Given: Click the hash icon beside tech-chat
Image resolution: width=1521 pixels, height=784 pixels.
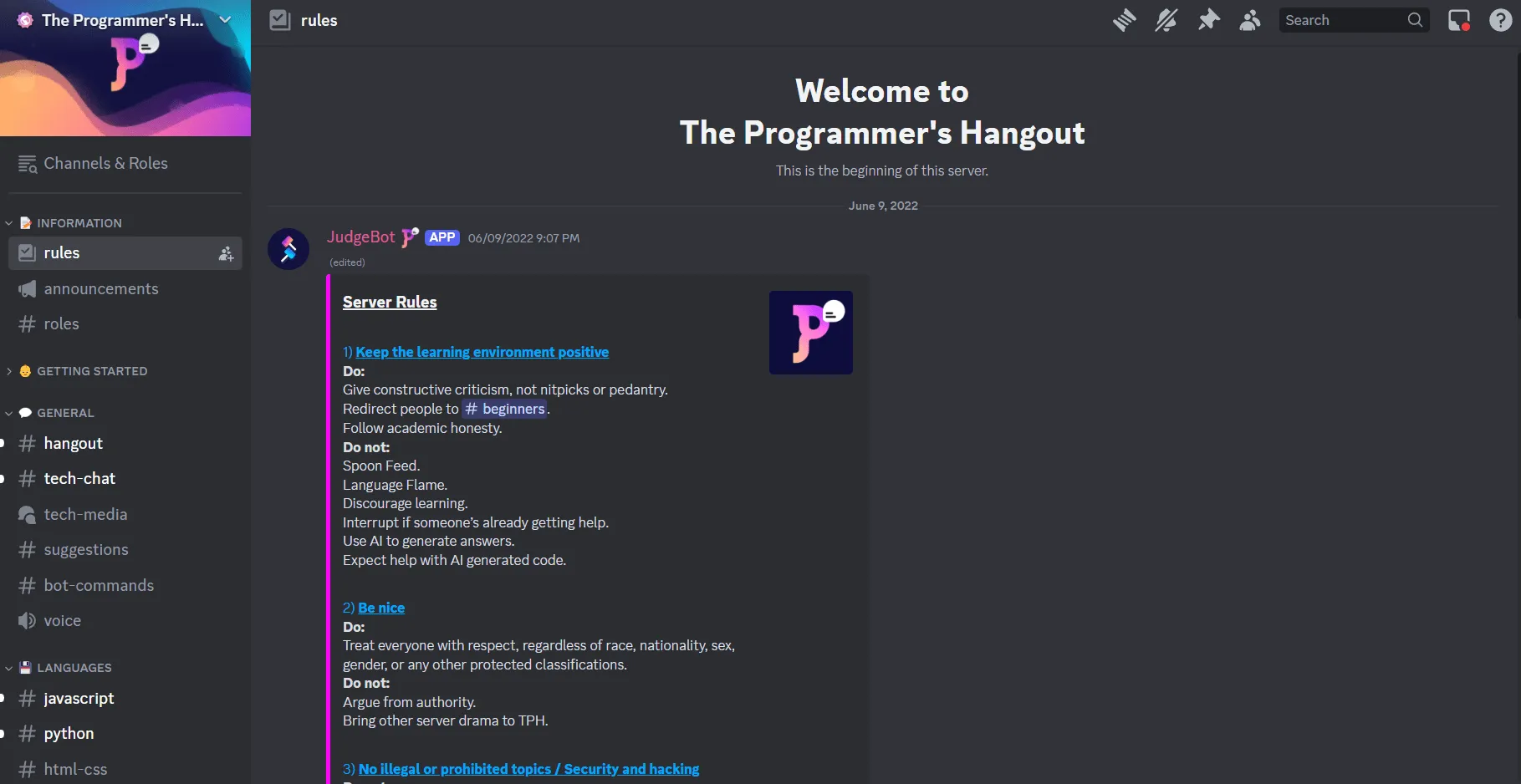Looking at the screenshot, I should click(x=28, y=479).
